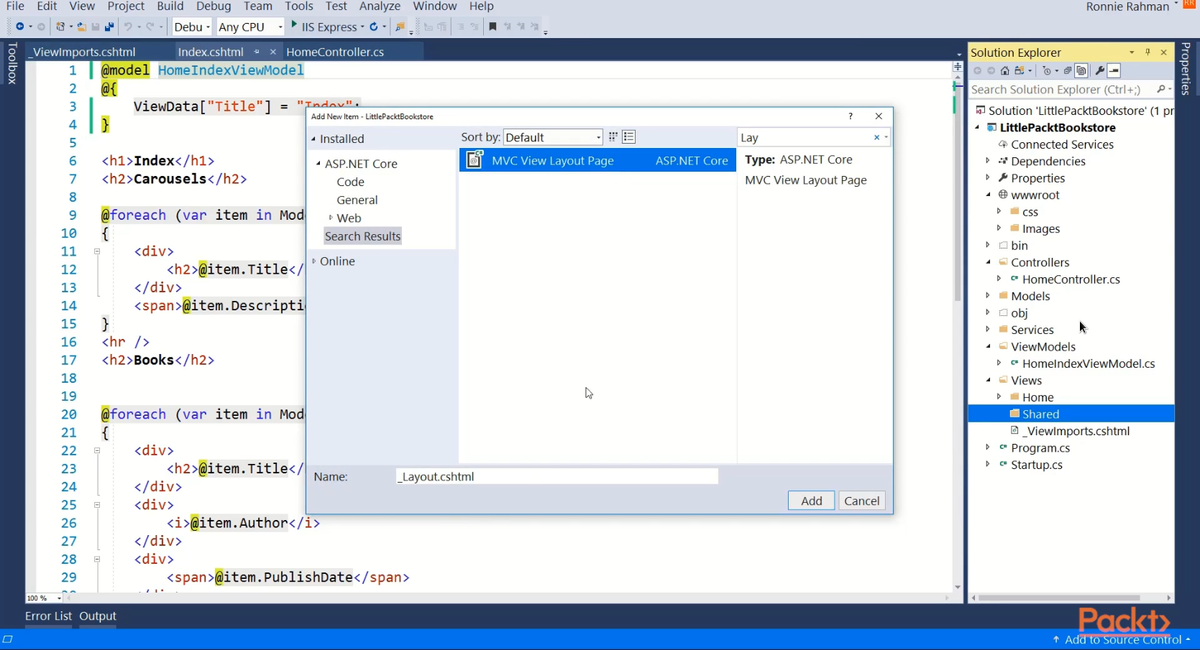The height and width of the screenshot is (650, 1200).
Task: Switch to HomeController.cs tab
Action: point(335,52)
